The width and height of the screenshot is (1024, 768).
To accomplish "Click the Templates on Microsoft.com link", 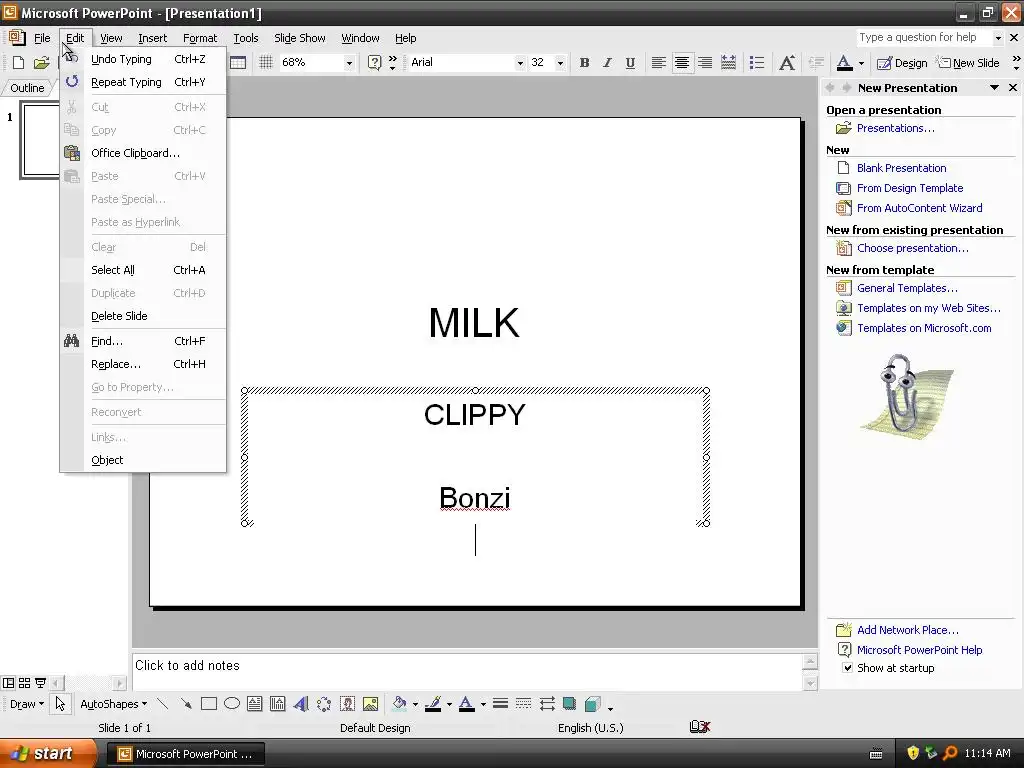I will (x=924, y=328).
